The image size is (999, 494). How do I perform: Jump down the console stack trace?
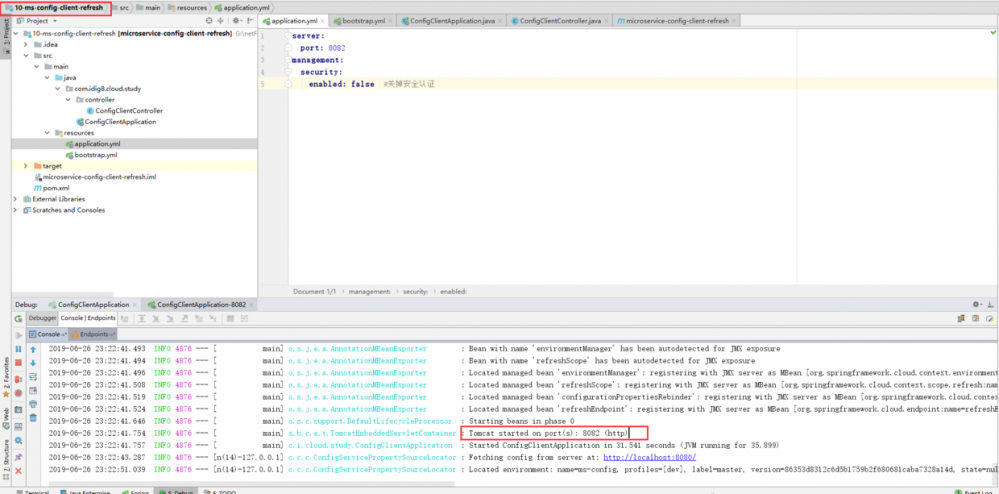tap(33, 363)
